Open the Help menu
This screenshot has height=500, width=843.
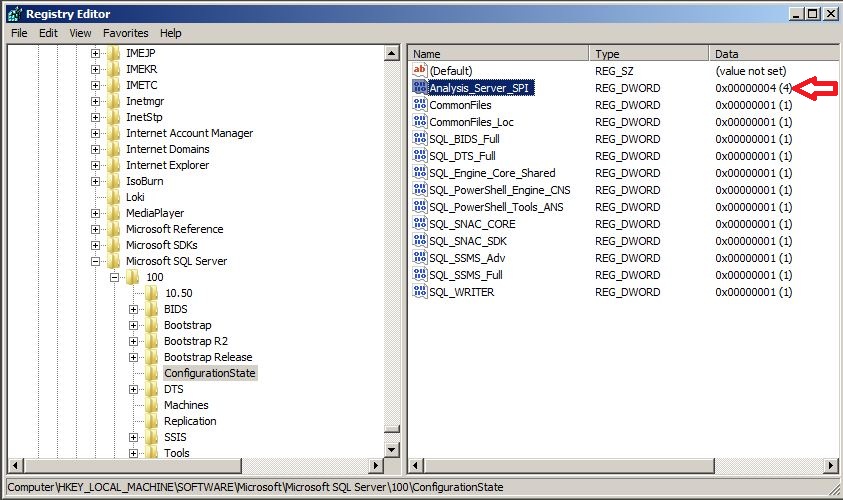(170, 33)
